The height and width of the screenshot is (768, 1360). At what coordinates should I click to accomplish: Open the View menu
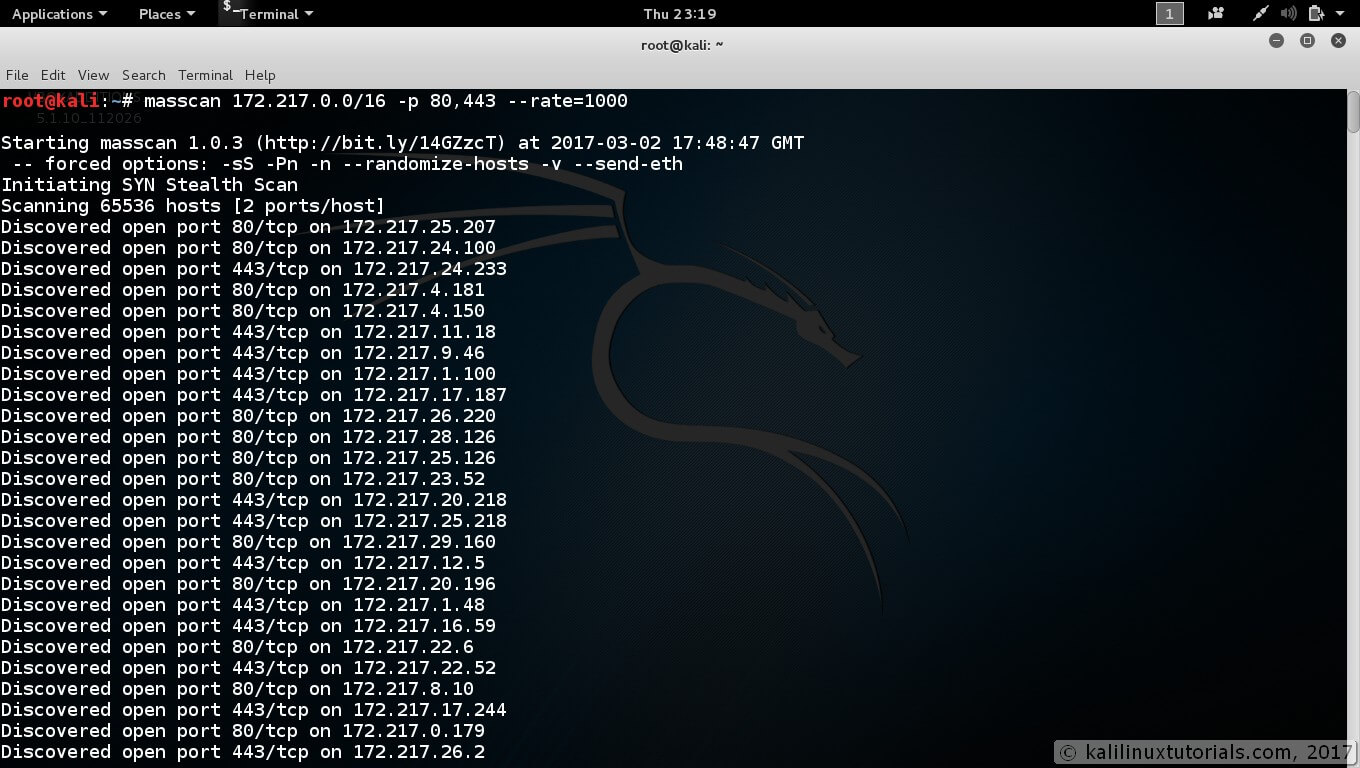click(x=93, y=75)
